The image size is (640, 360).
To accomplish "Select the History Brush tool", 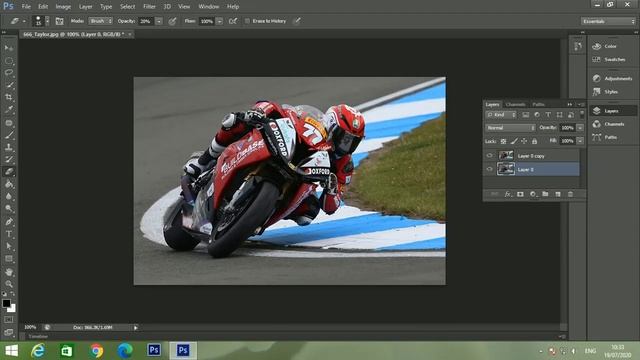I will pos(9,159).
